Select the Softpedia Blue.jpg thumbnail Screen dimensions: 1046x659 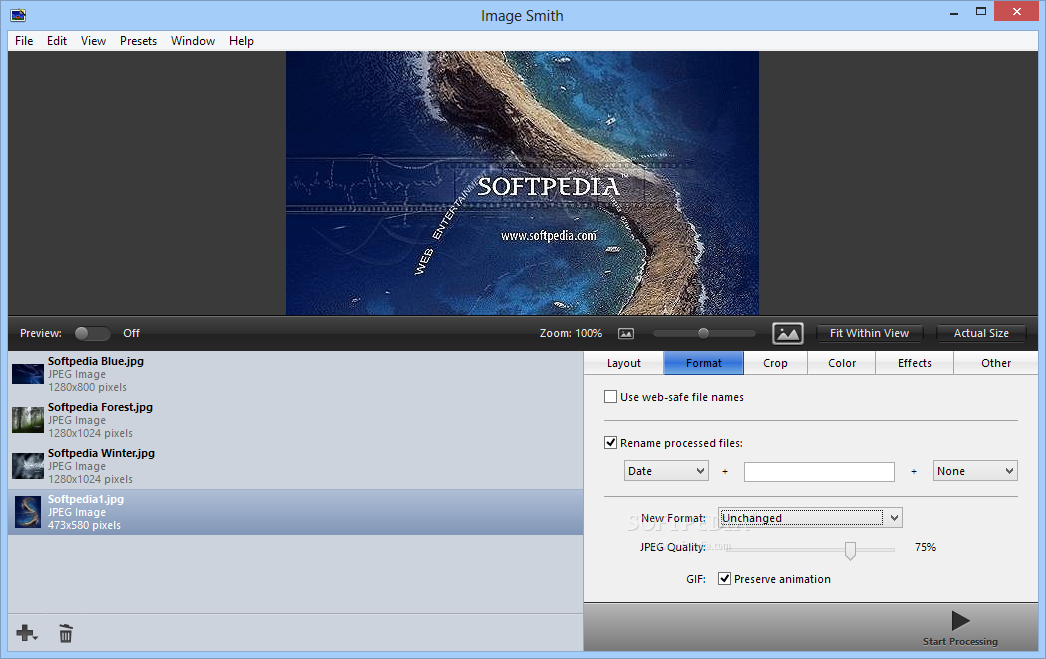27,374
